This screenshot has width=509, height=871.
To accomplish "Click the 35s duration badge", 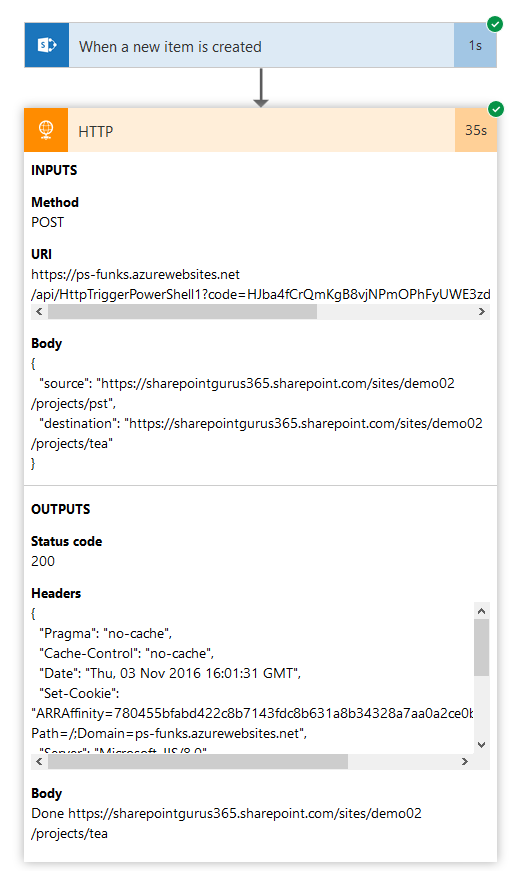I will (x=476, y=130).
